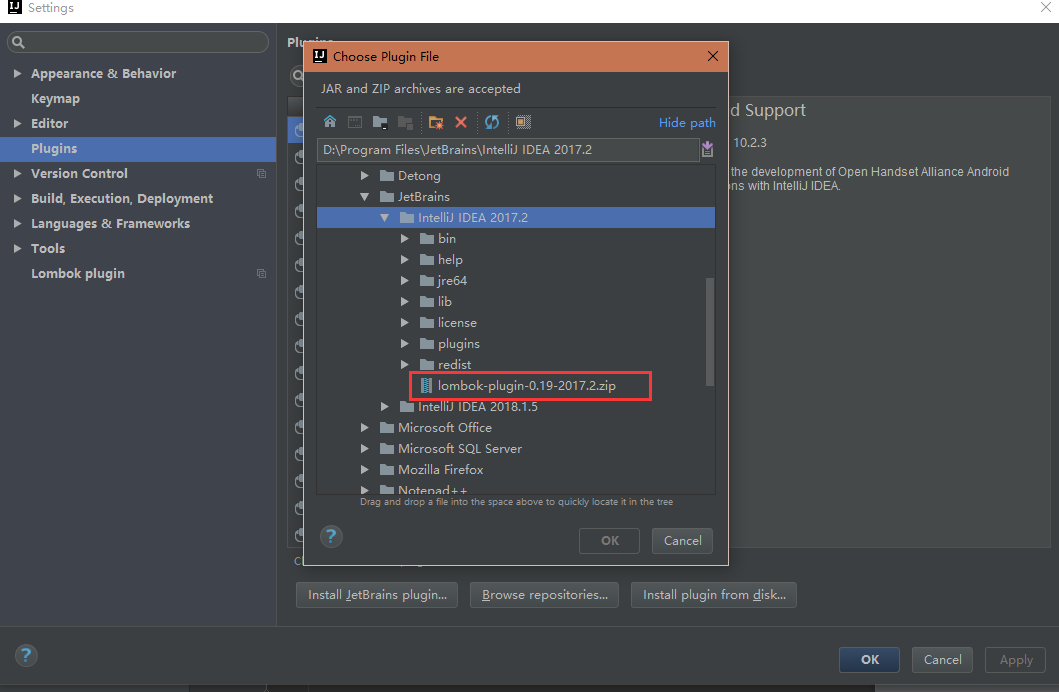Click OK in the Choose Plugin File dialog

click(609, 541)
